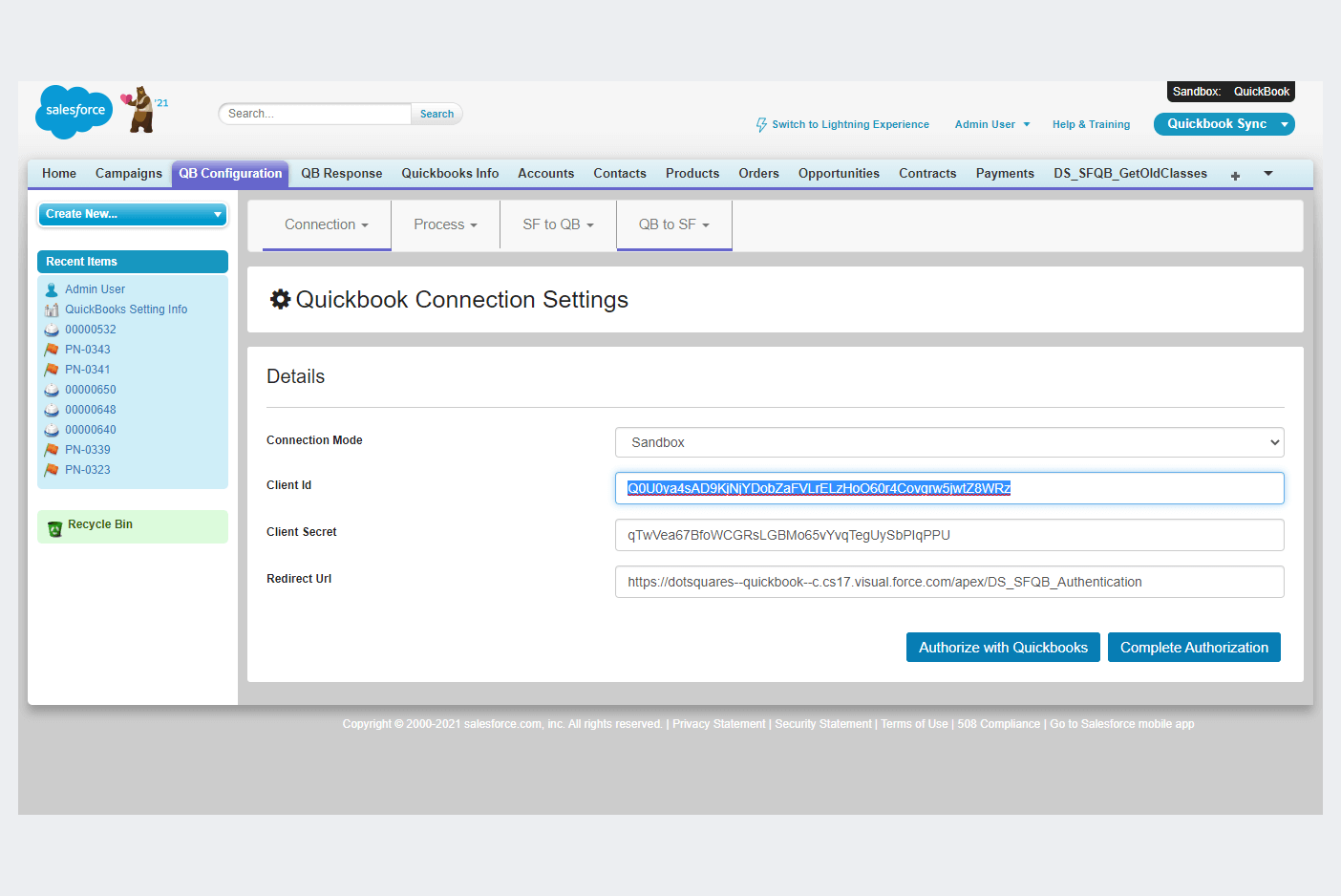Show more tabs with the arrow
The width and height of the screenshot is (1341, 896).
1268,174
